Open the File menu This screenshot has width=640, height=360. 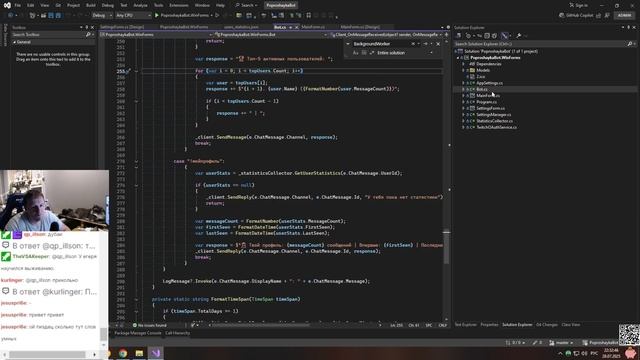[18, 5]
